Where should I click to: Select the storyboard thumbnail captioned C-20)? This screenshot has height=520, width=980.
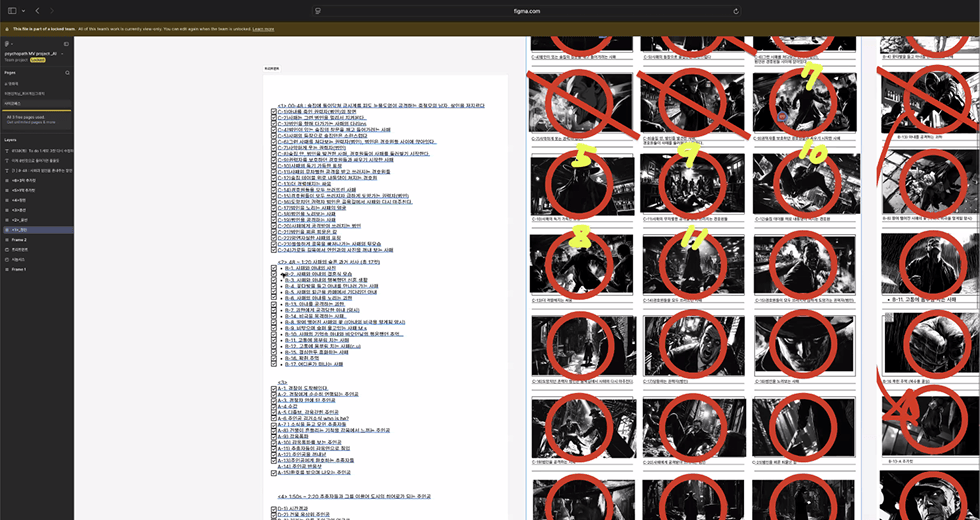click(694, 427)
